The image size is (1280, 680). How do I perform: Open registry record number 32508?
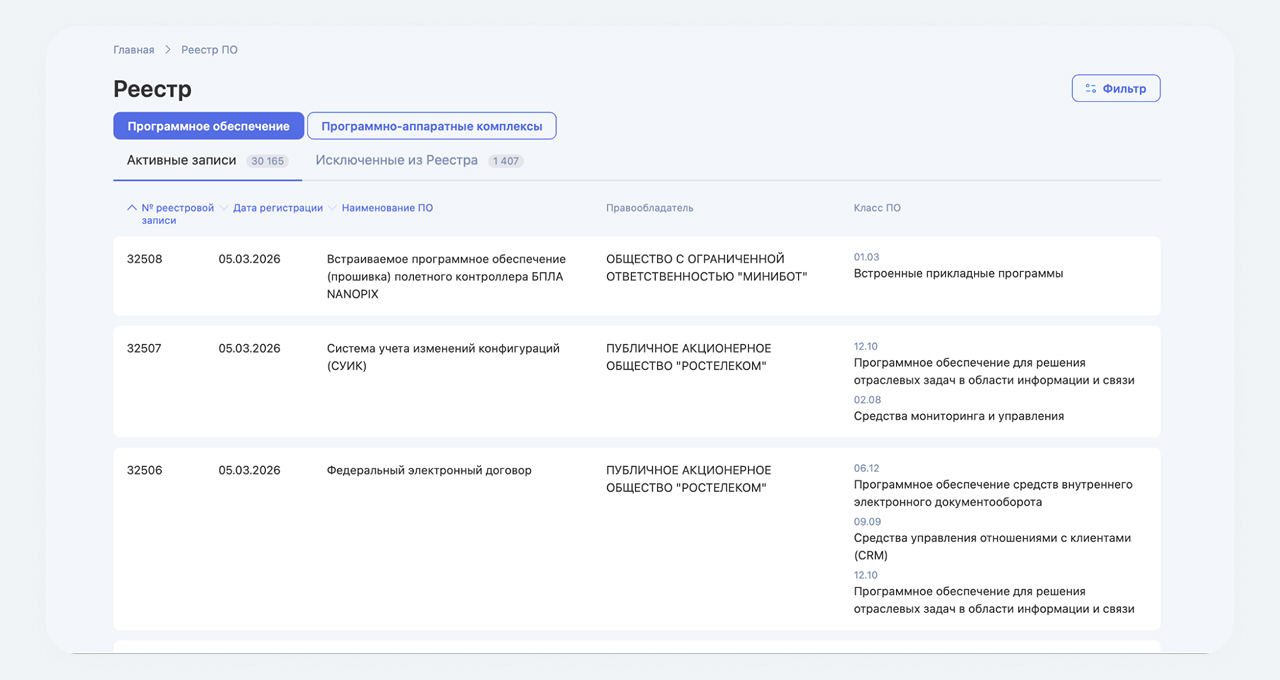[144, 259]
